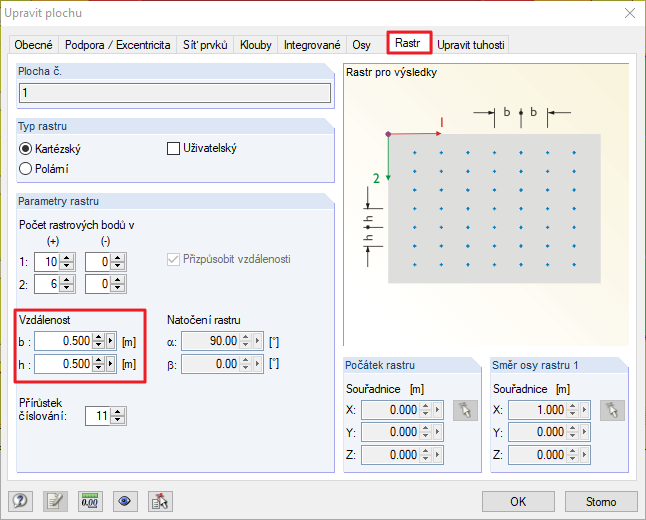Open the rotation β arrow menu

258,364
